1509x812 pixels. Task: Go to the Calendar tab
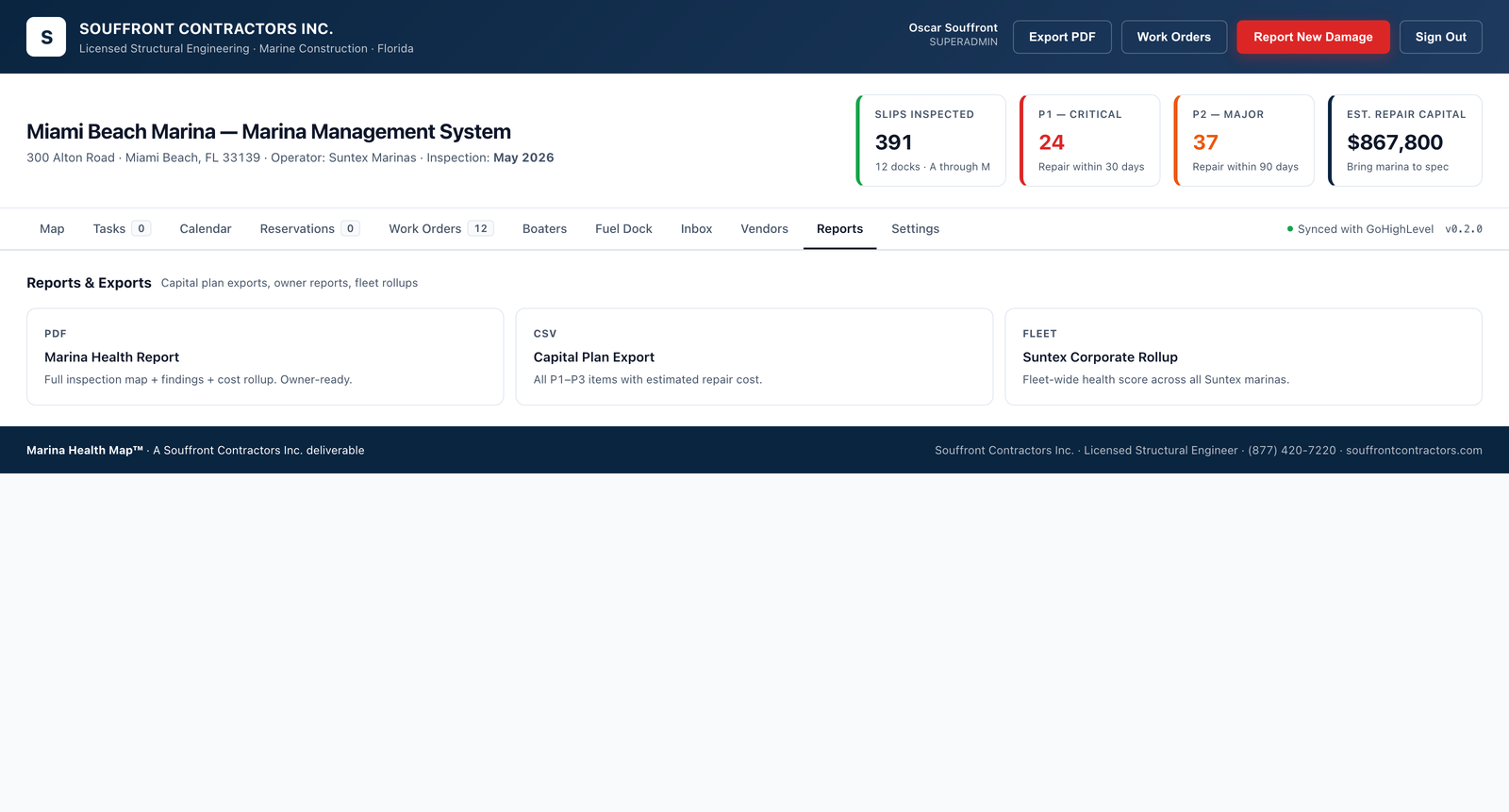point(206,229)
